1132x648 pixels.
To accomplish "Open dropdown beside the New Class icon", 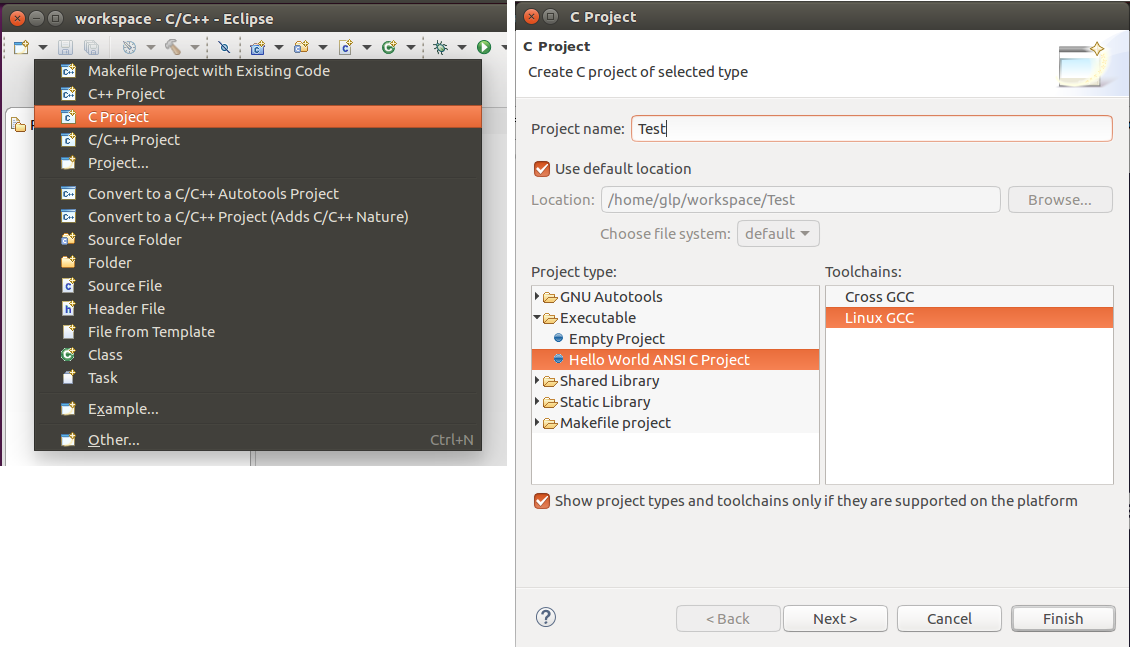I will (x=410, y=48).
